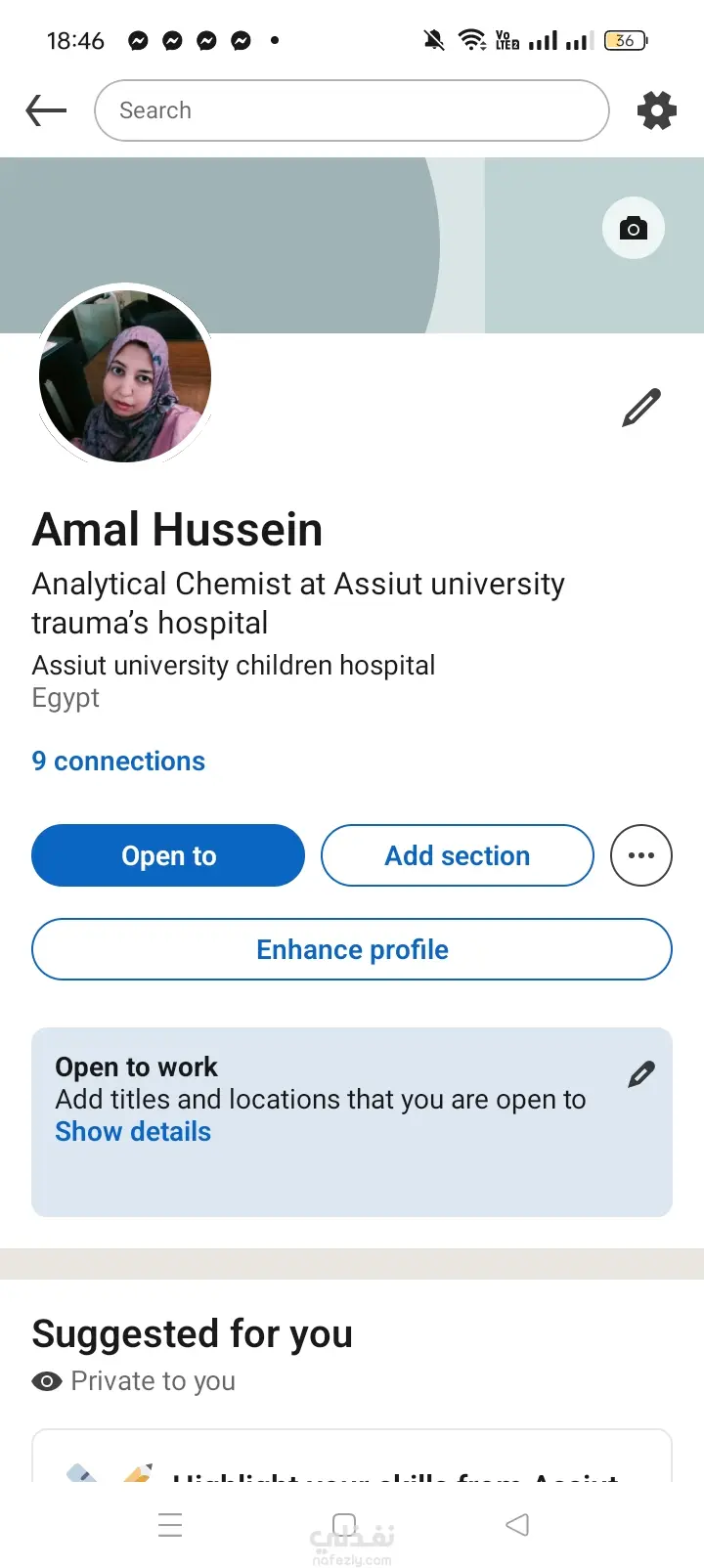Viewport: 704px width, 1568px height.
Task: Tap the Add section button
Action: [x=458, y=855]
